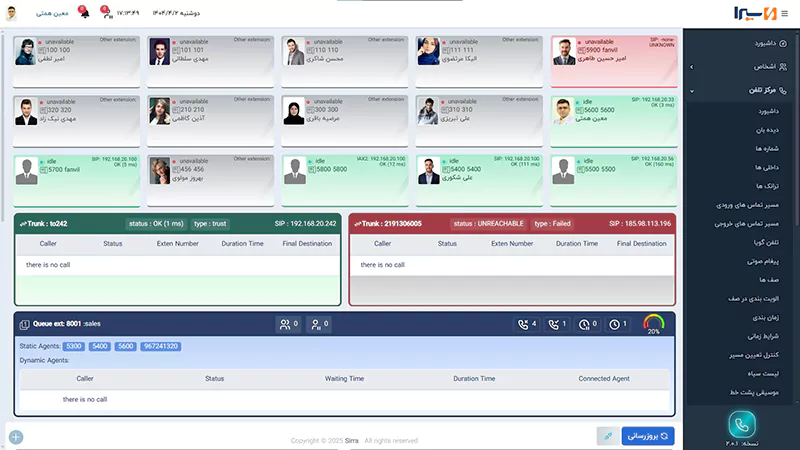Viewport: 800px width, 450px height.
Task: Click the plus icon at bottom left
Action: point(15,437)
